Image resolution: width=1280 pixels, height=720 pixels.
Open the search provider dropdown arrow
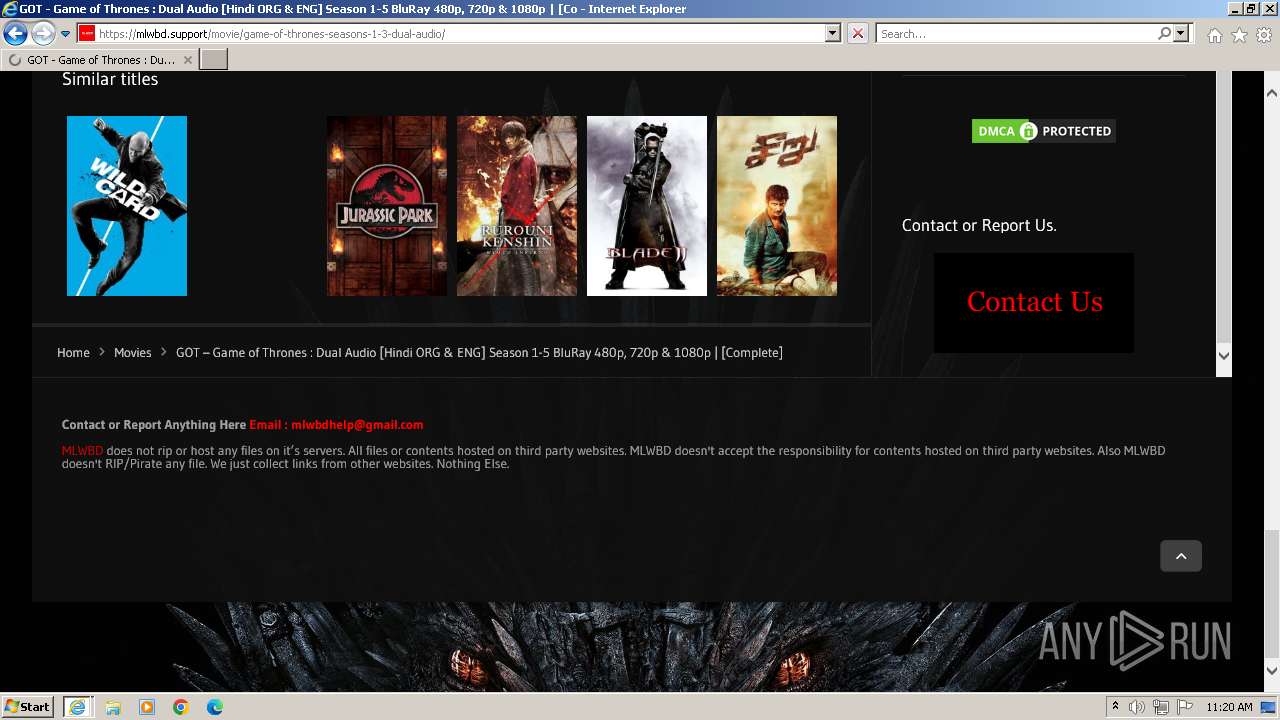(x=1181, y=33)
